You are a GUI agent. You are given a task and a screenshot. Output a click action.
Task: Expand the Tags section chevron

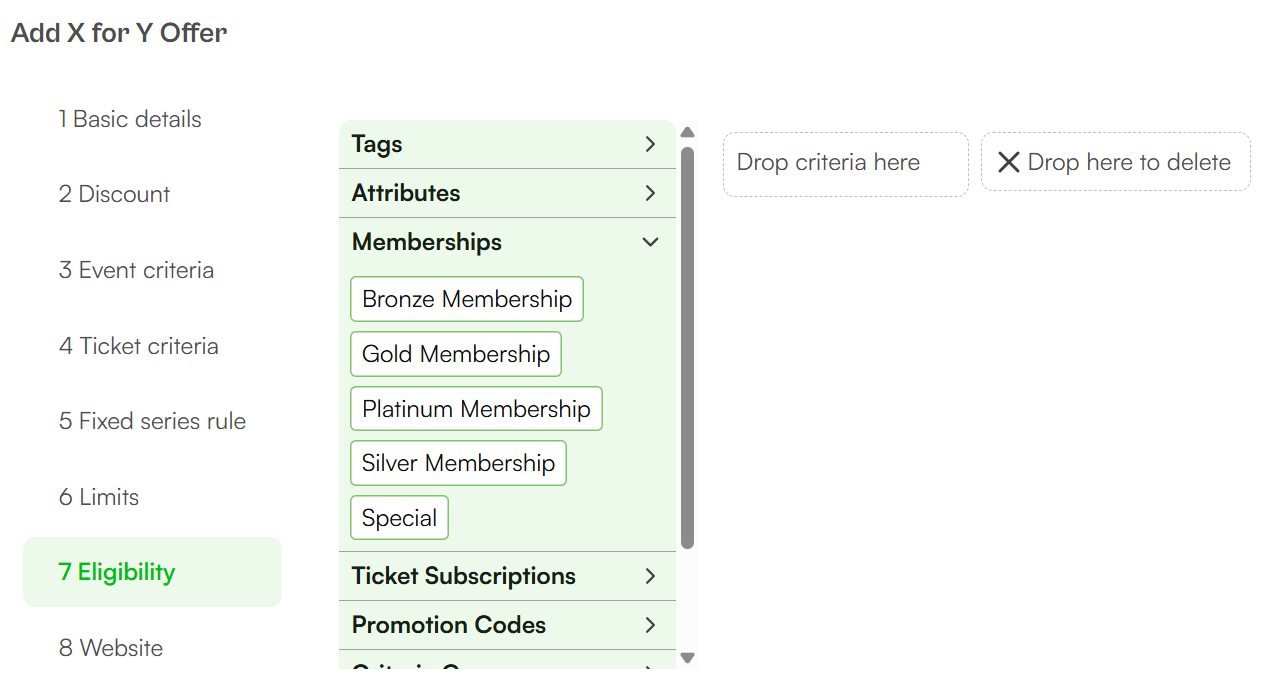tap(650, 144)
